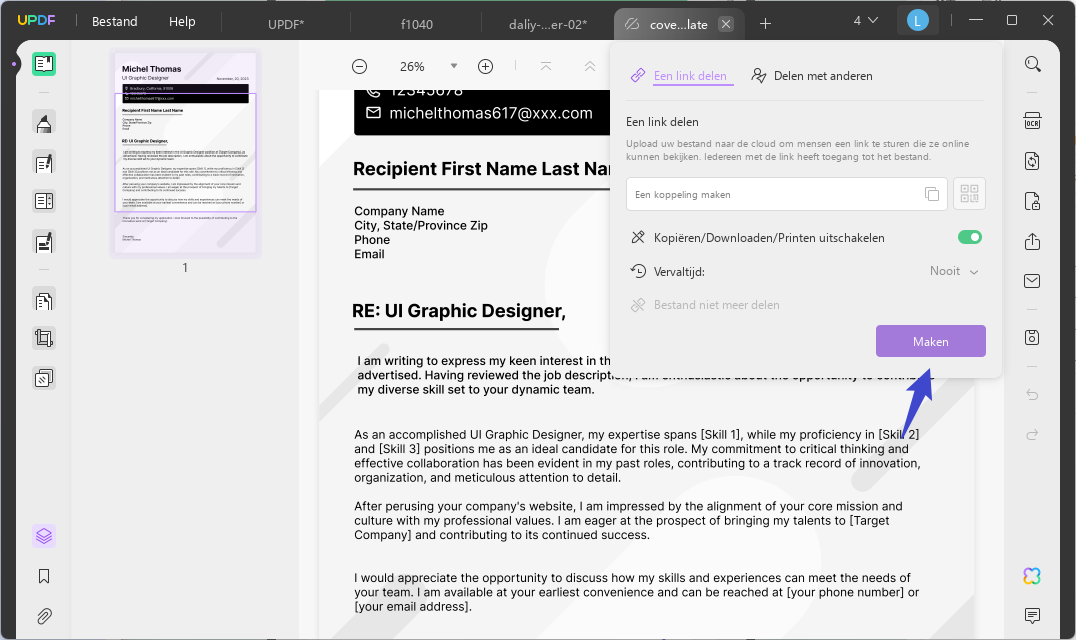
Task: Expand the Vervaltijd Nooit dropdown
Action: point(954,272)
